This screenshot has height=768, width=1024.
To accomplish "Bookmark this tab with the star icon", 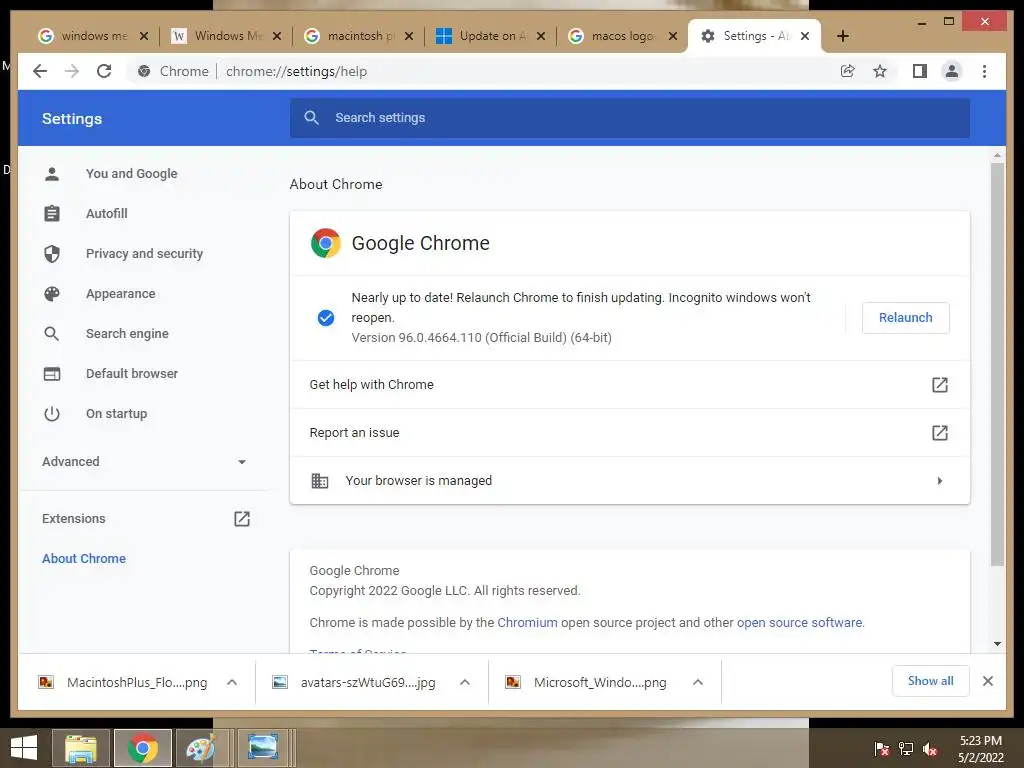I will coord(880,71).
